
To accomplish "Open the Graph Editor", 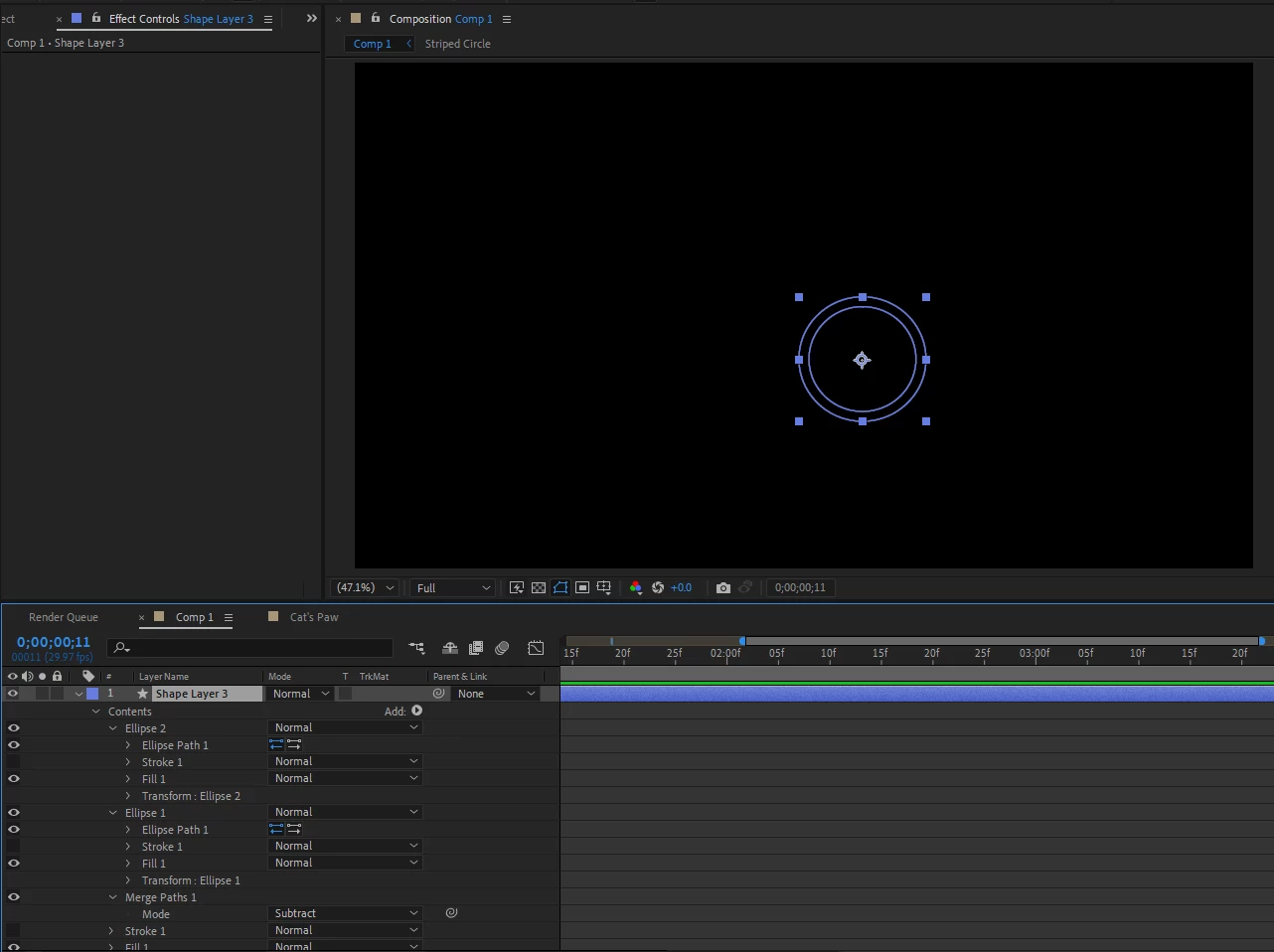I will coord(536,648).
